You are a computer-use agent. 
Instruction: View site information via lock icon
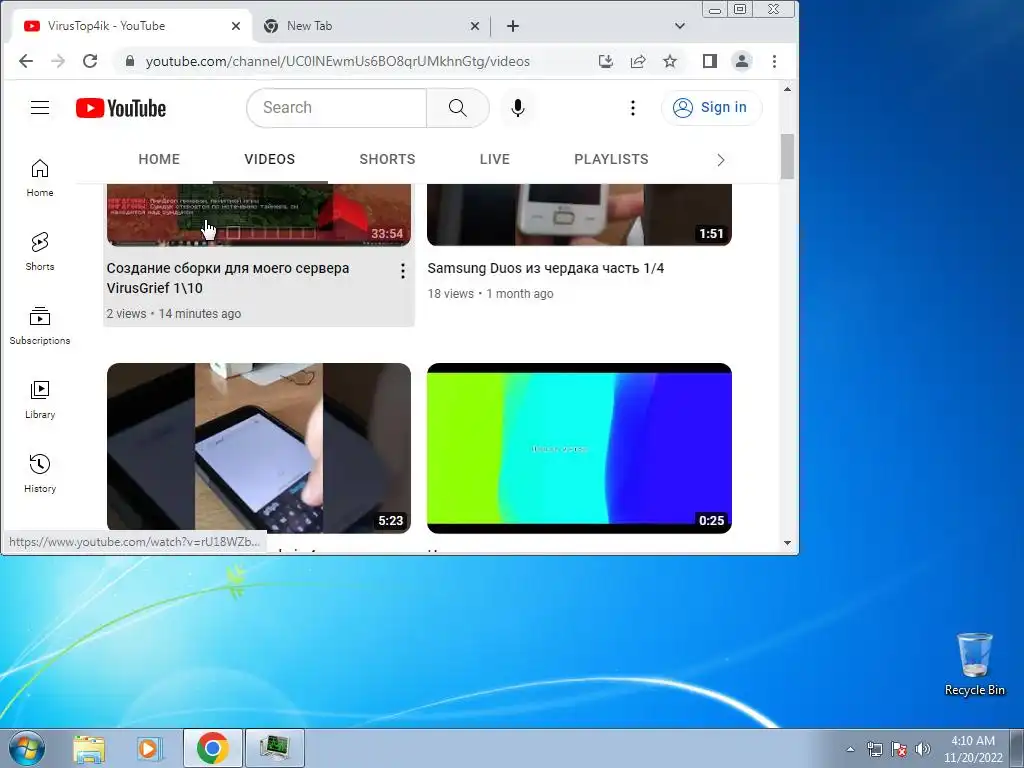pyautogui.click(x=130, y=61)
